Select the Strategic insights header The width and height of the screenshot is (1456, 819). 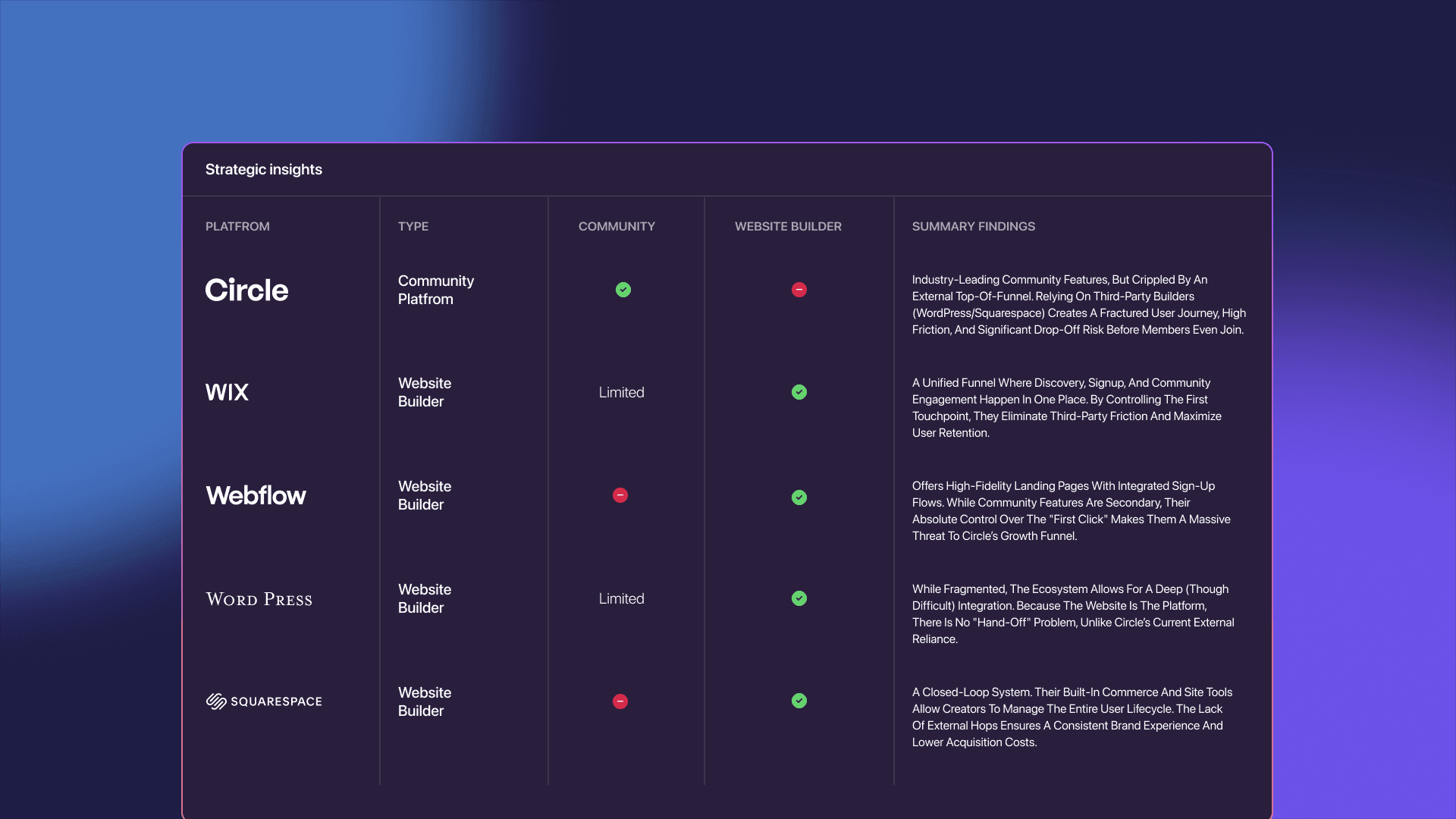(264, 169)
